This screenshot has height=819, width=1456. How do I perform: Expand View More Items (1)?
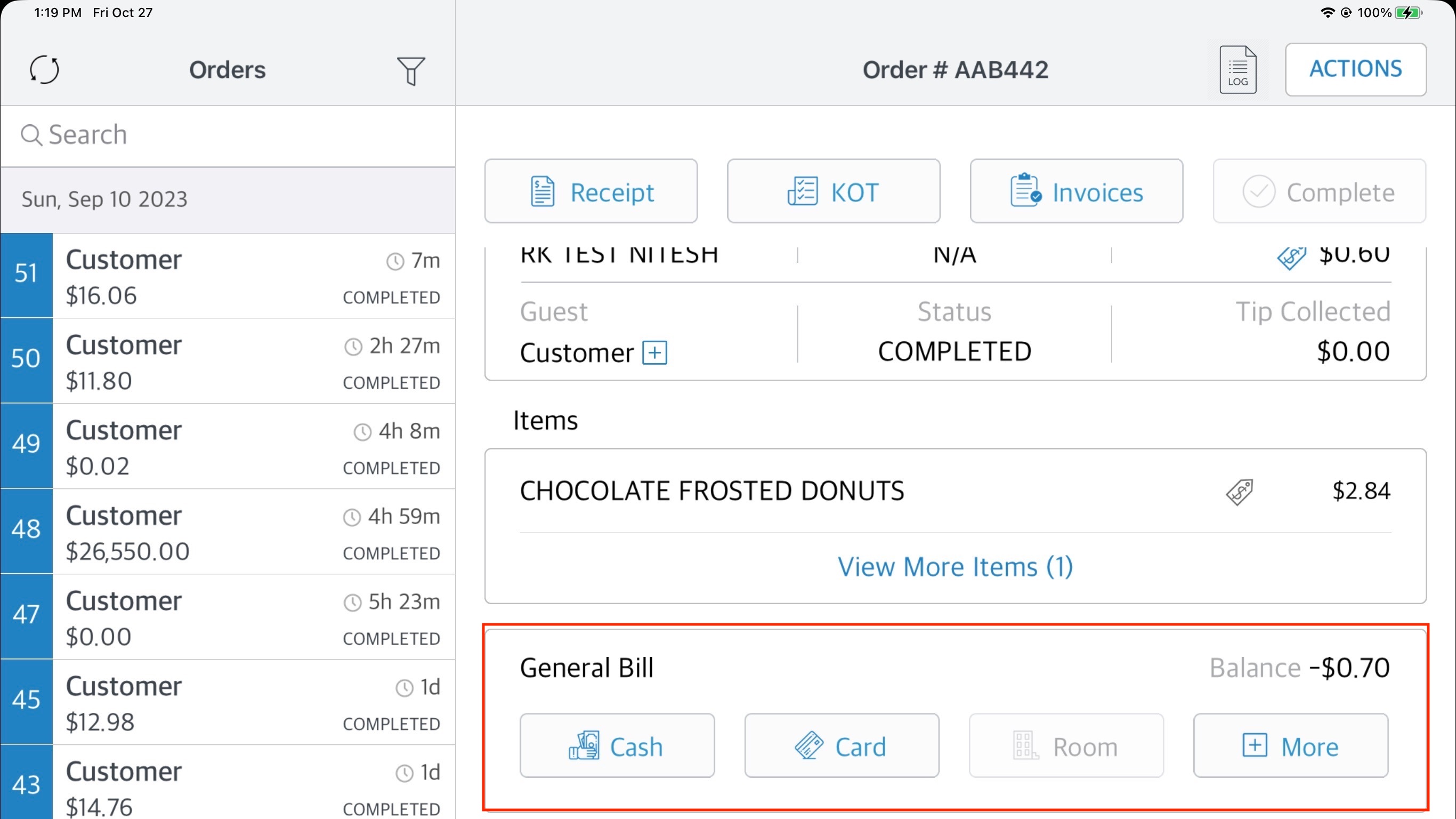pyautogui.click(x=955, y=567)
